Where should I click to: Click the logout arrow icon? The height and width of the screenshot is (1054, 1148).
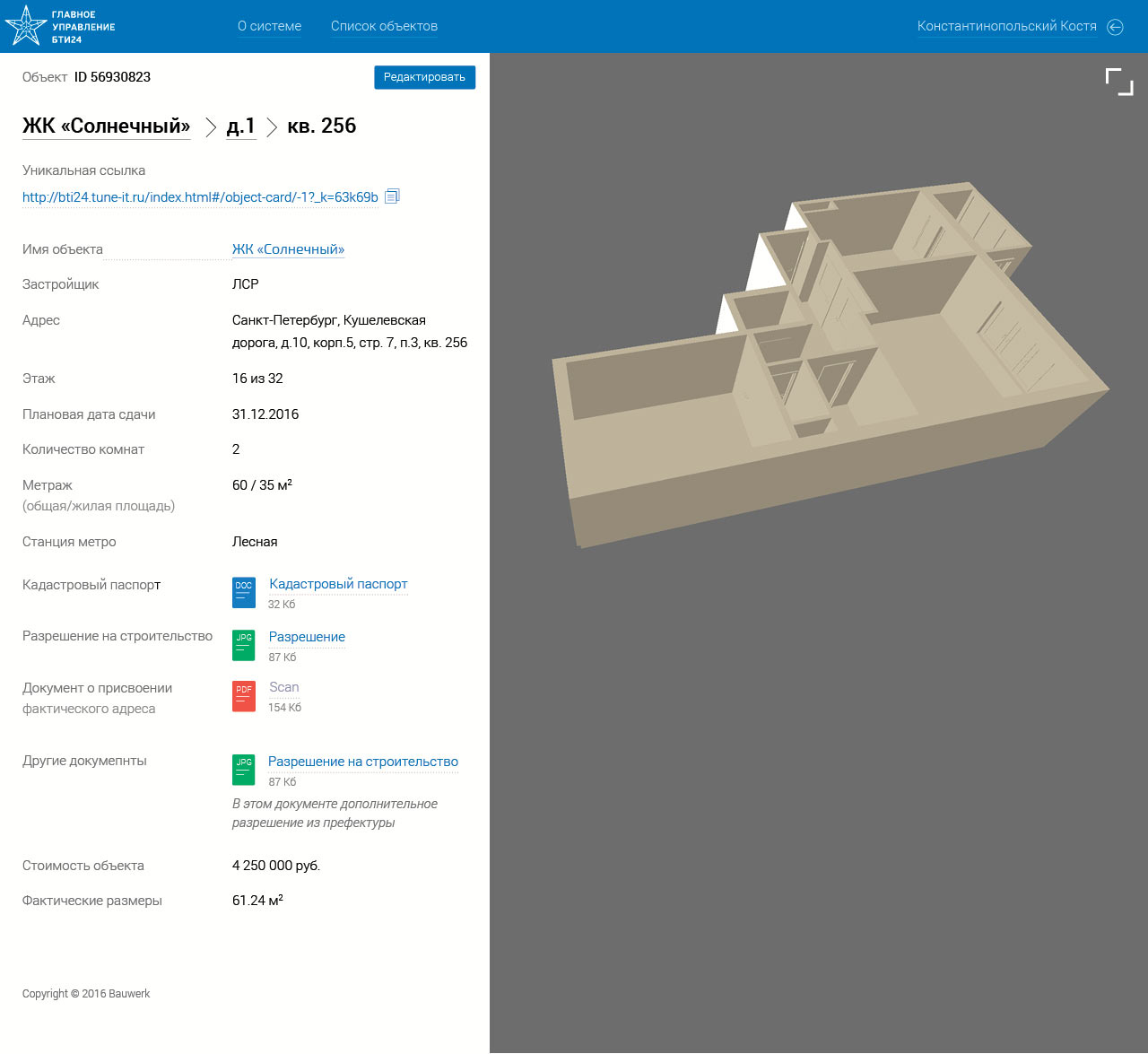tap(1115, 27)
